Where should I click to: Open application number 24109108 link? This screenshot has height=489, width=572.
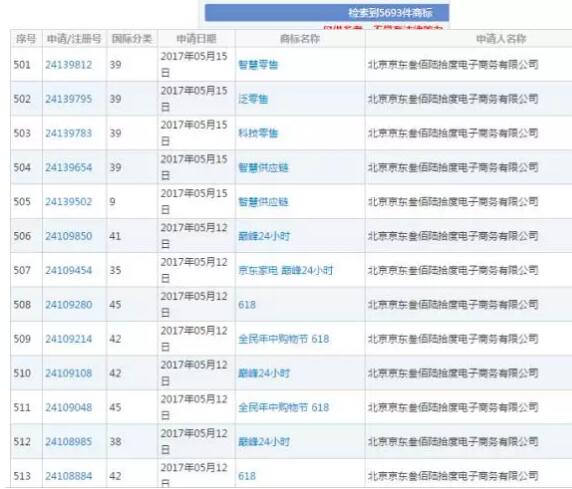(69, 373)
